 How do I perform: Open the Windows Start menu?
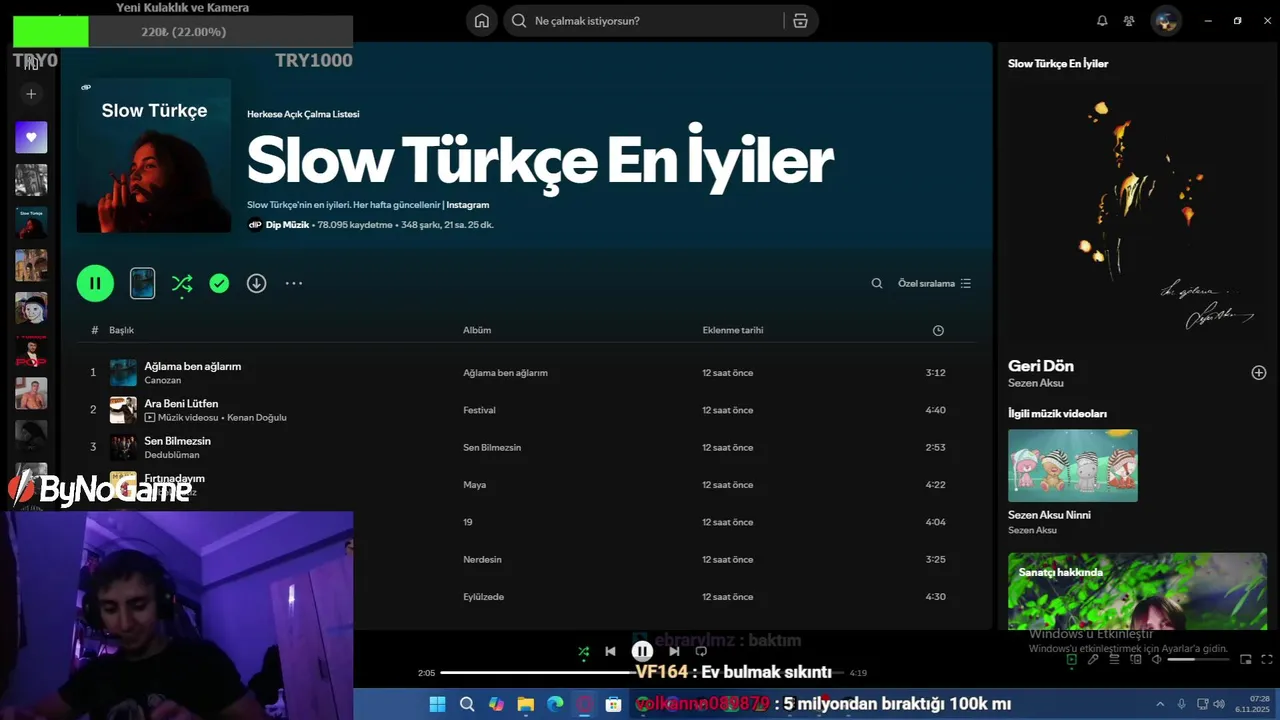[438, 704]
